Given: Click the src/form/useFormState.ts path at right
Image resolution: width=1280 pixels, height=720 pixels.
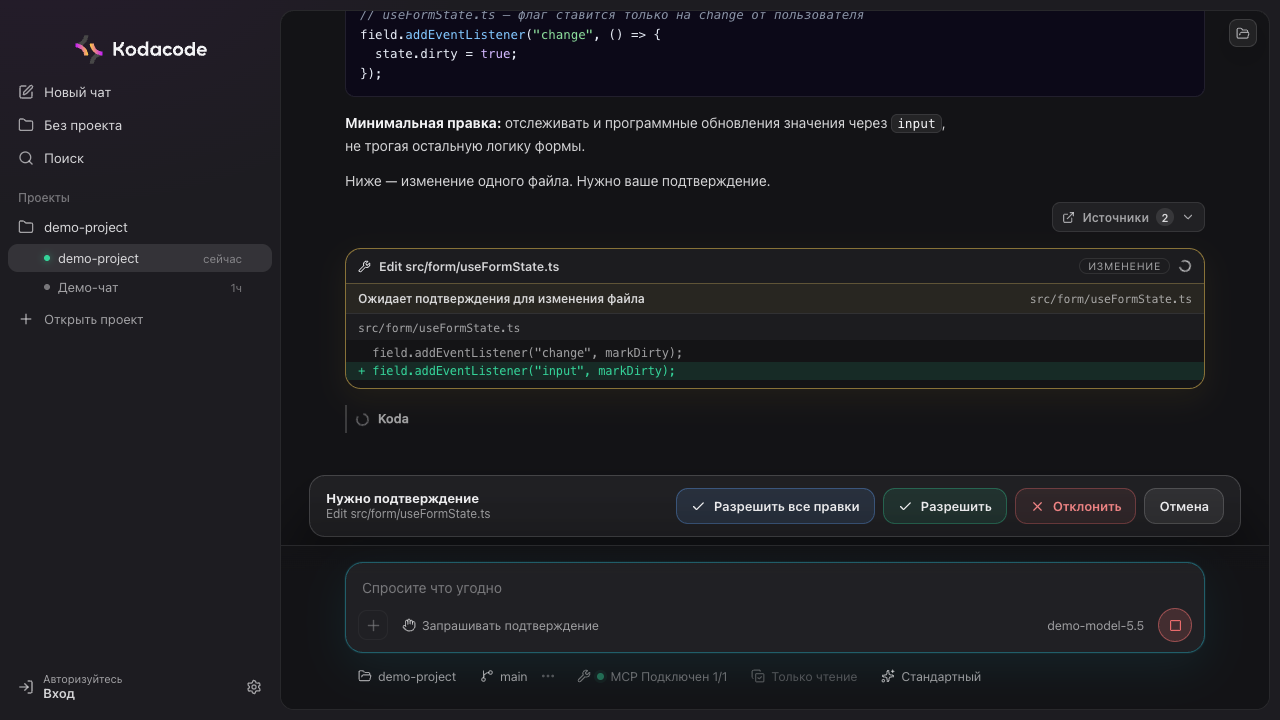Looking at the screenshot, I should tap(1111, 299).
